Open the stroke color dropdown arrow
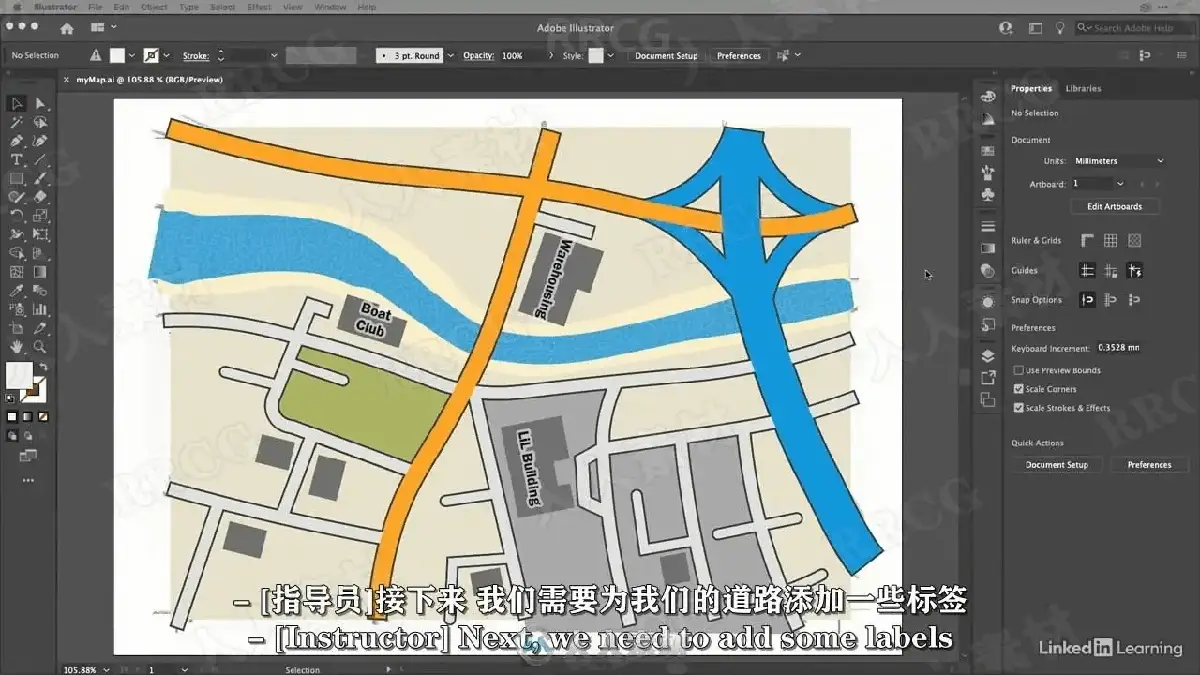Viewport: 1200px width, 675px height. pyautogui.click(x=165, y=56)
